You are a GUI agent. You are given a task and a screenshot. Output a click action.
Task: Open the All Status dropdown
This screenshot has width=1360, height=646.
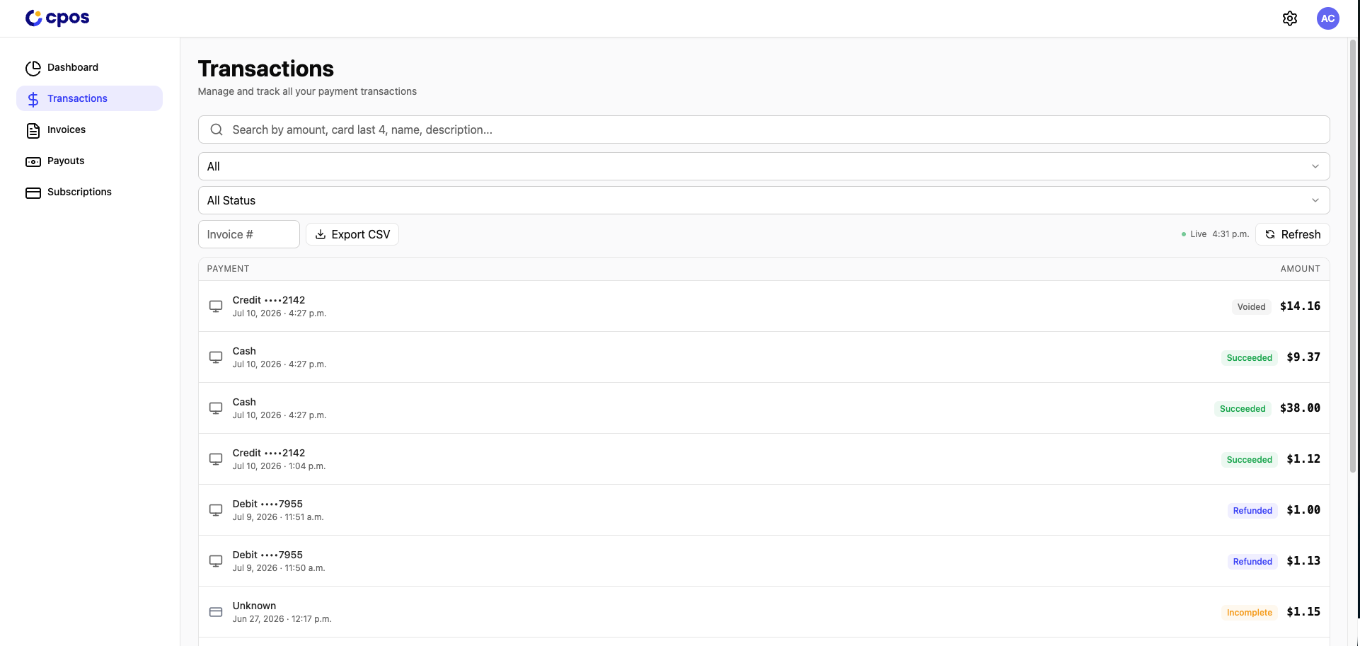[x=764, y=200]
